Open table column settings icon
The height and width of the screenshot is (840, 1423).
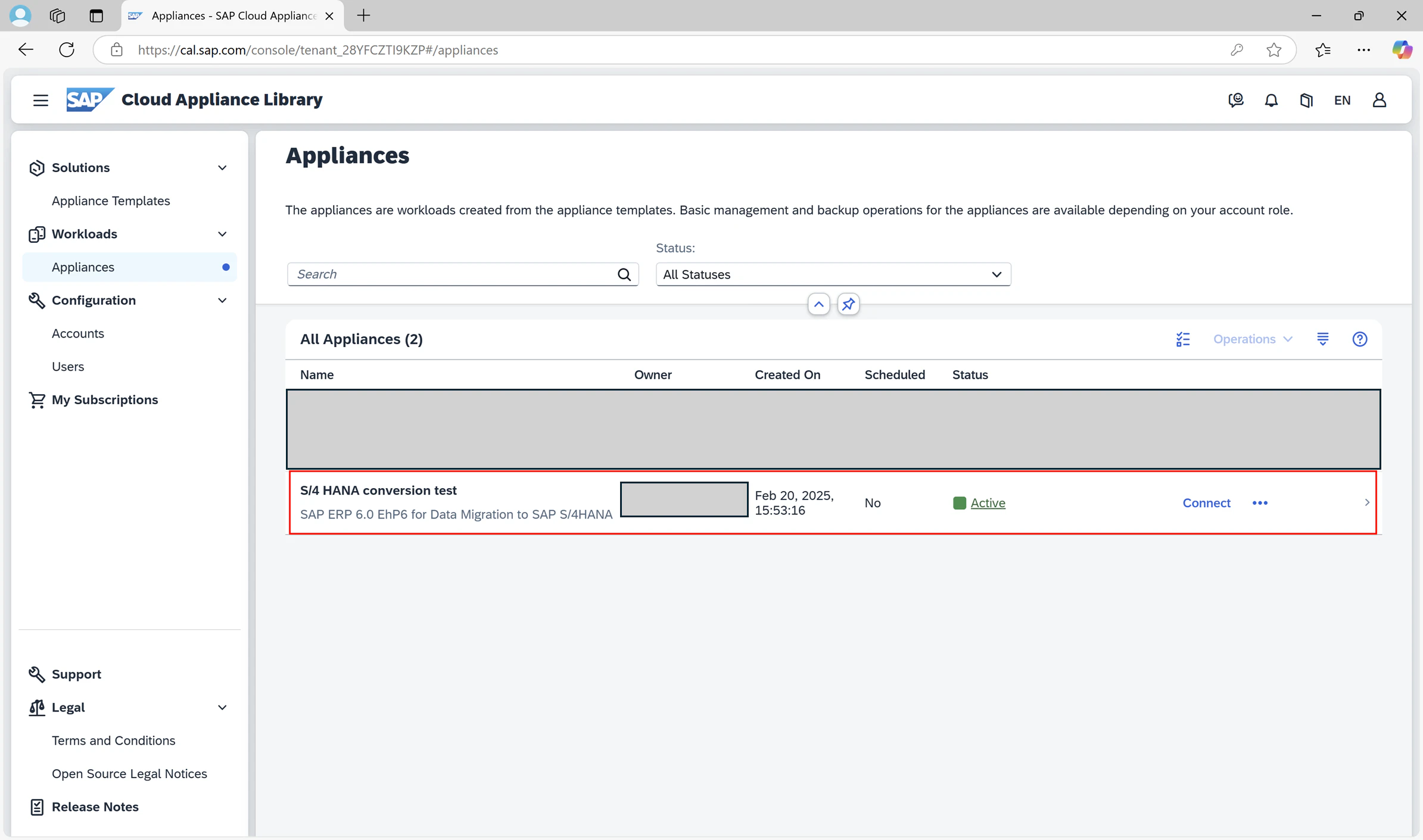(1323, 339)
